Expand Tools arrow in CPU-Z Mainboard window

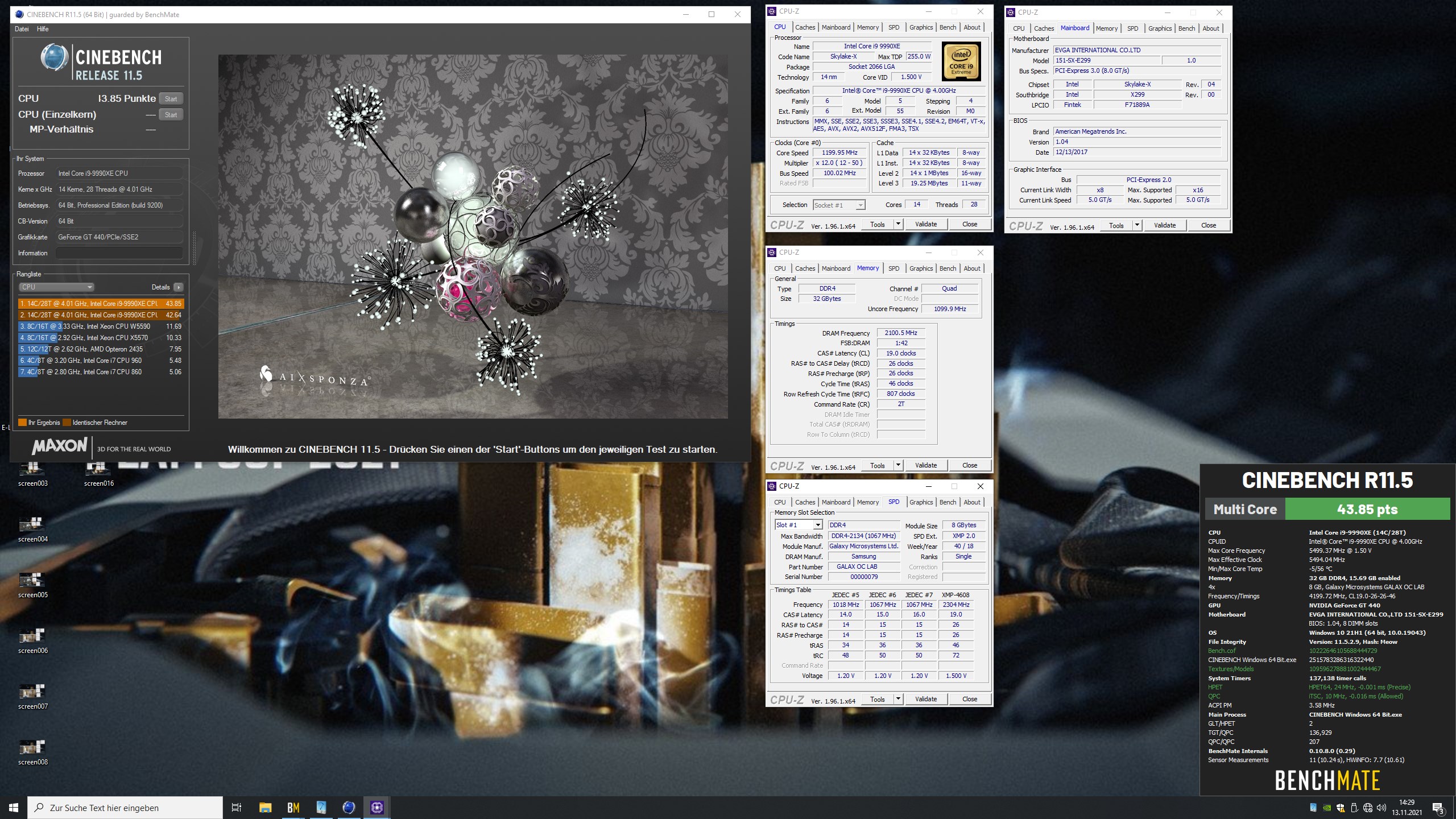point(1137,225)
